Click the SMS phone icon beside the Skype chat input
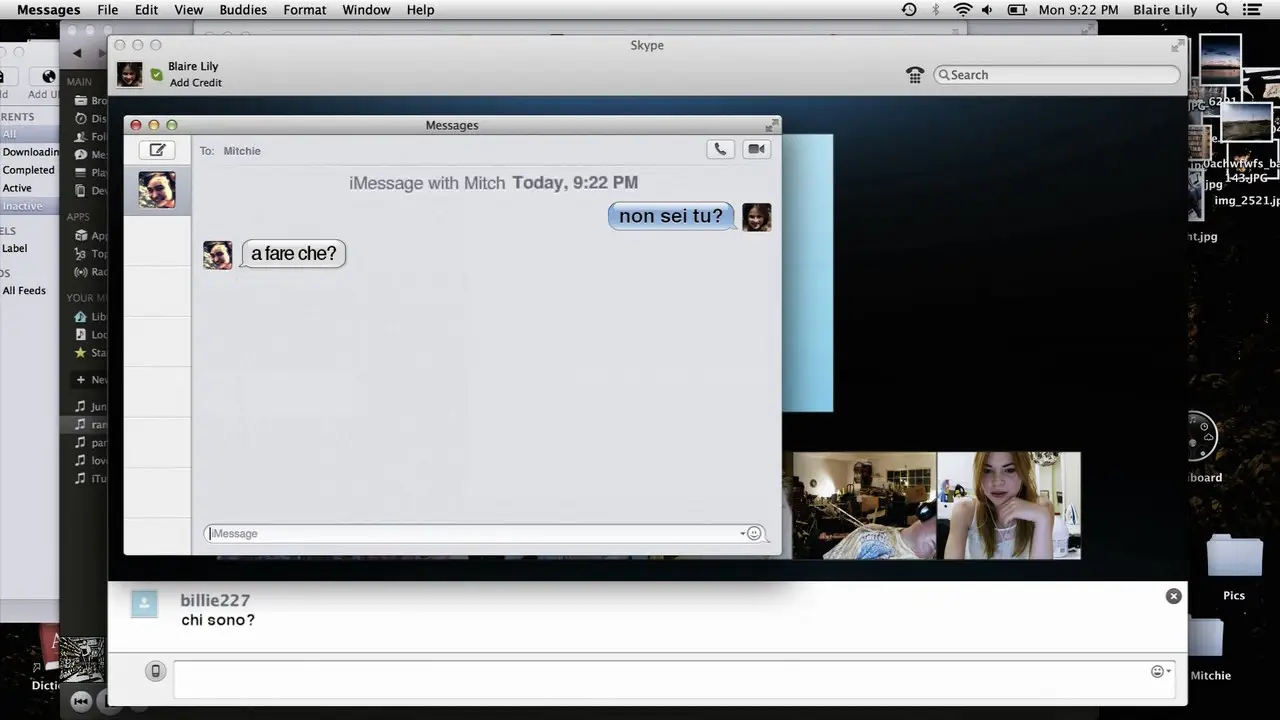Viewport: 1280px width, 720px height. click(155, 671)
